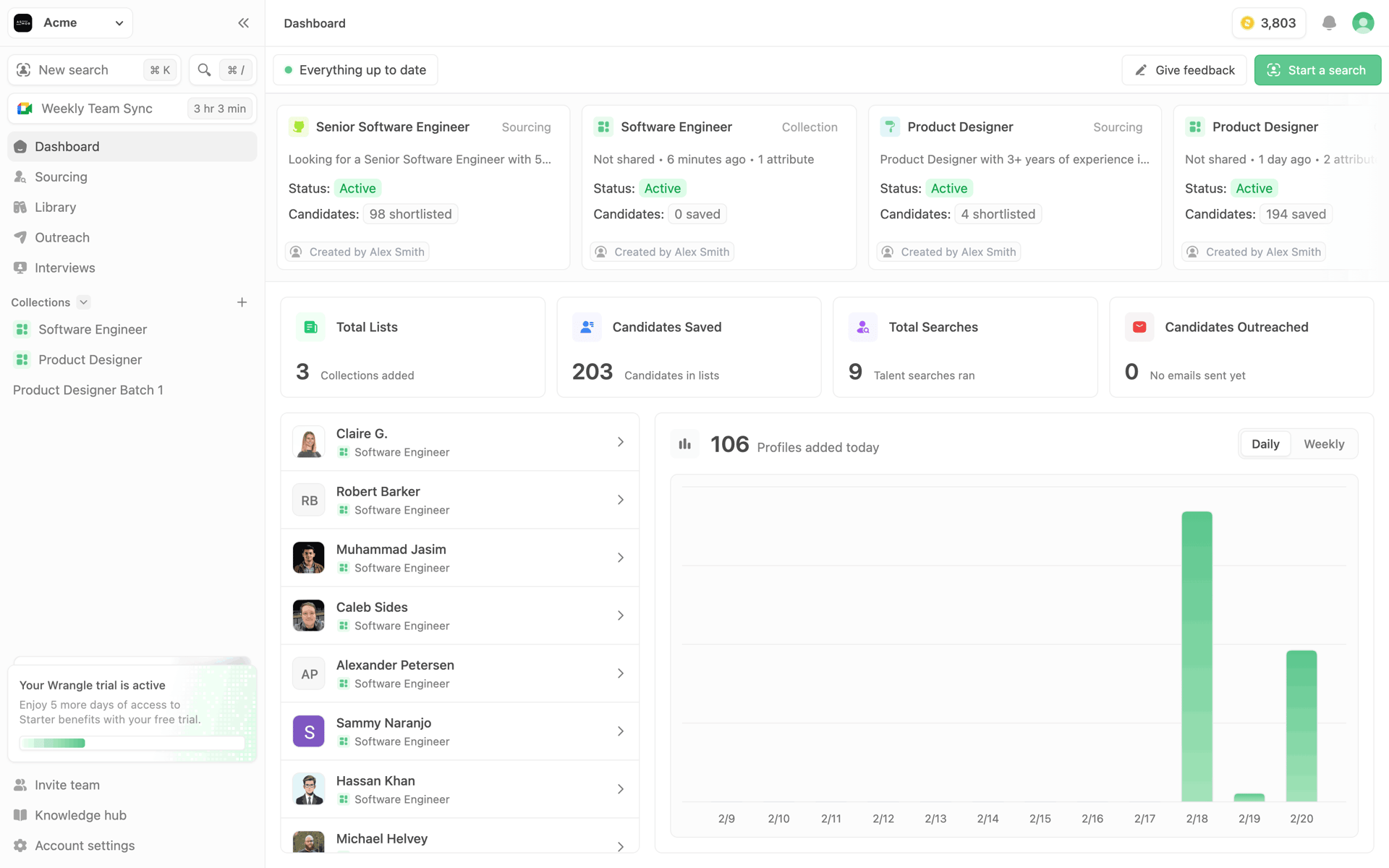Switch chart to Weekly view
The height and width of the screenshot is (868, 1389).
pyautogui.click(x=1324, y=444)
